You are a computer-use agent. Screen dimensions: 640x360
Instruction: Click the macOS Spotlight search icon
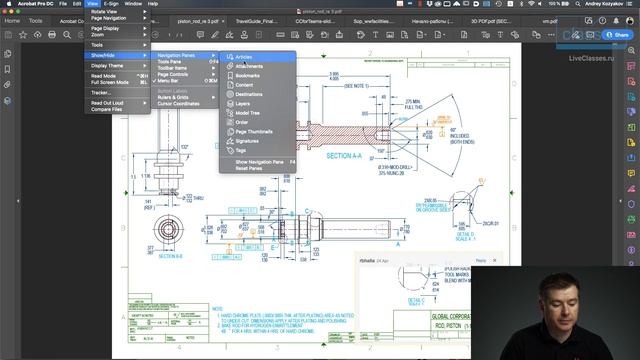(578, 4)
